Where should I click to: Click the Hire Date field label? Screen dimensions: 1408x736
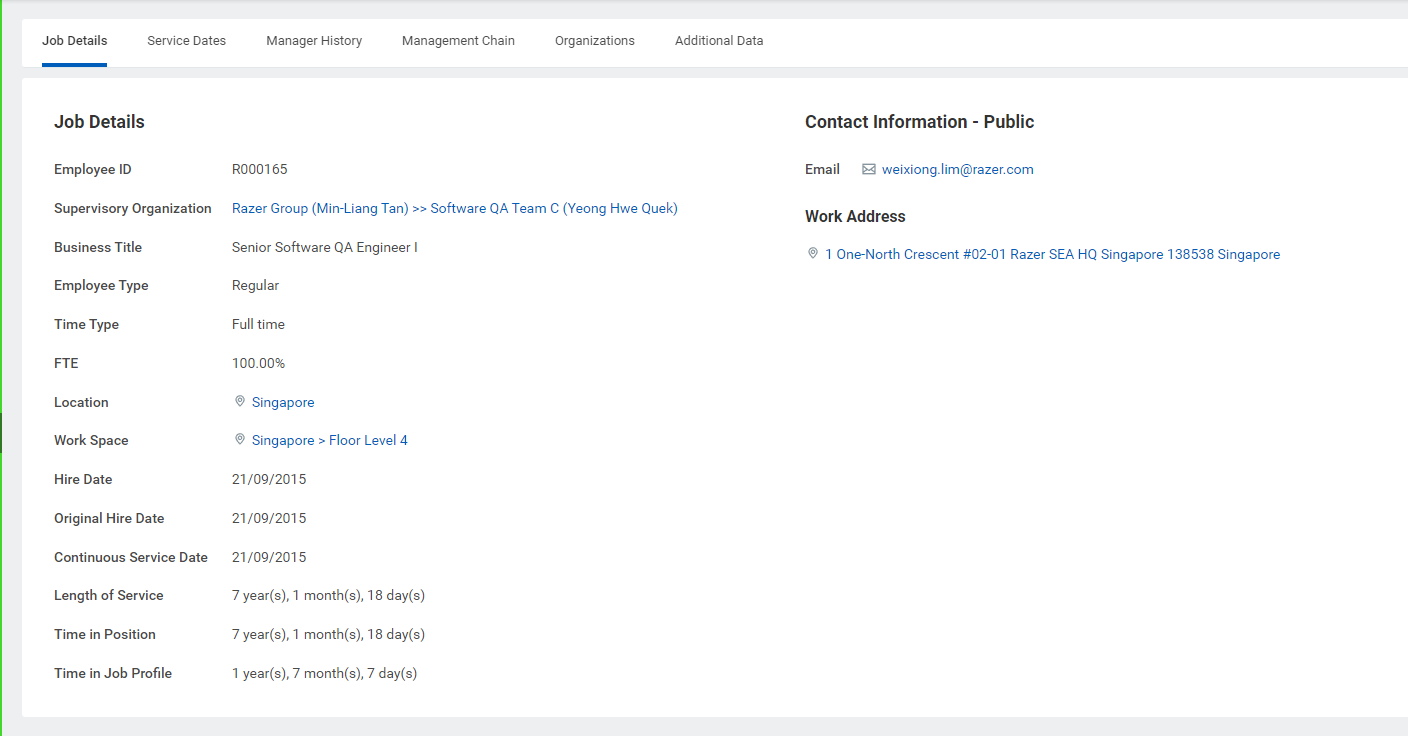click(83, 479)
